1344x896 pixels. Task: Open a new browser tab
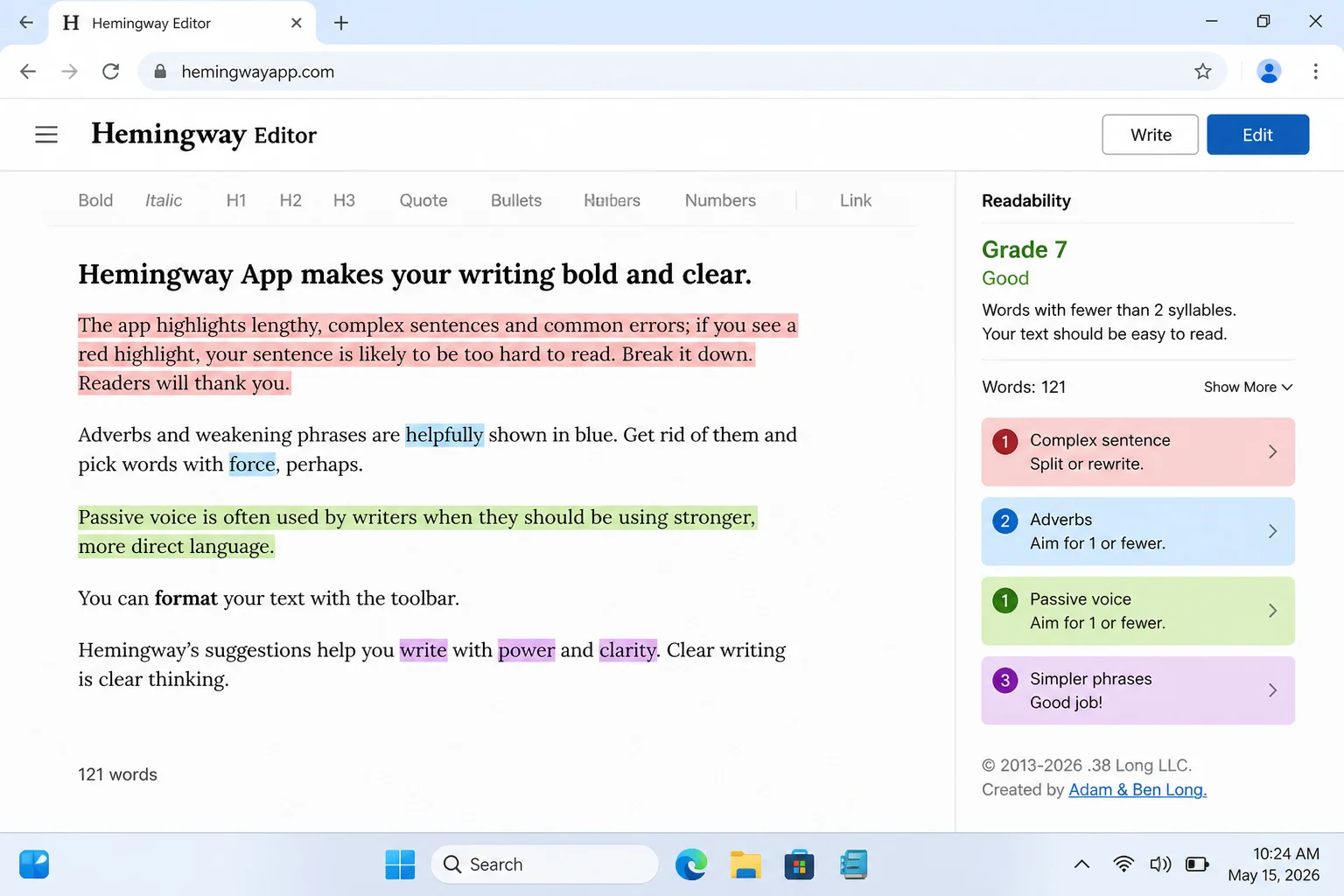[x=341, y=23]
